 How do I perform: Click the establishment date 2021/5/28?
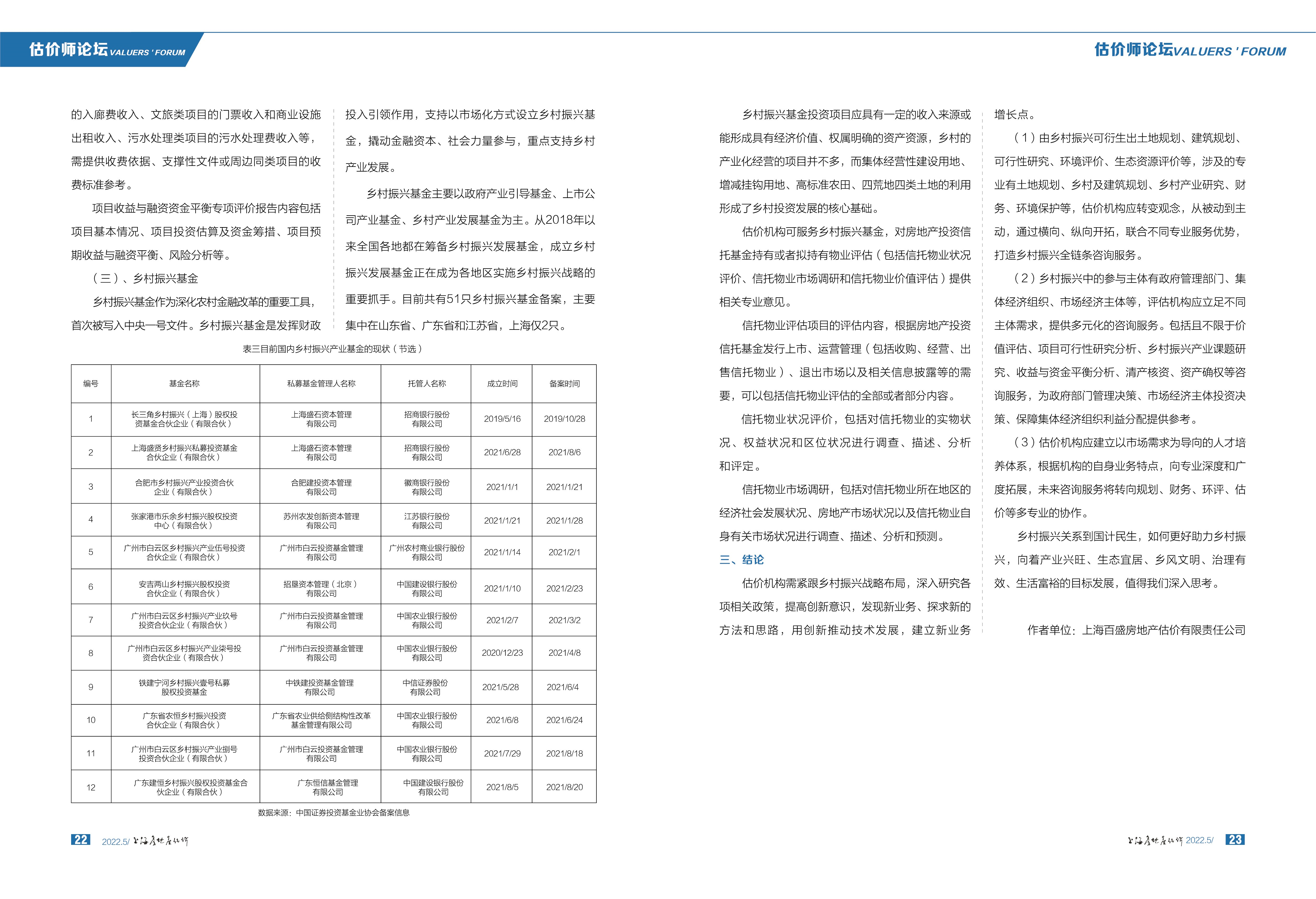click(500, 687)
